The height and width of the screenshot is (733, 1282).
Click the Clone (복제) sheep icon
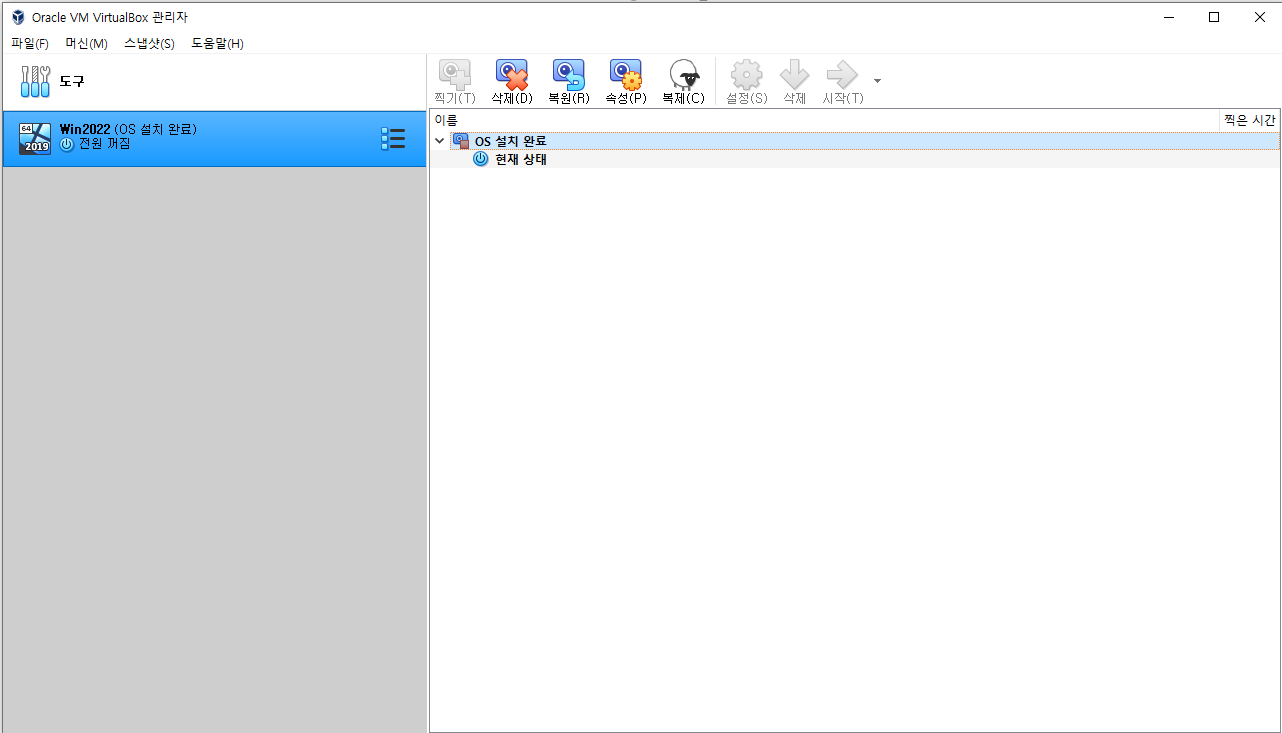click(x=683, y=74)
